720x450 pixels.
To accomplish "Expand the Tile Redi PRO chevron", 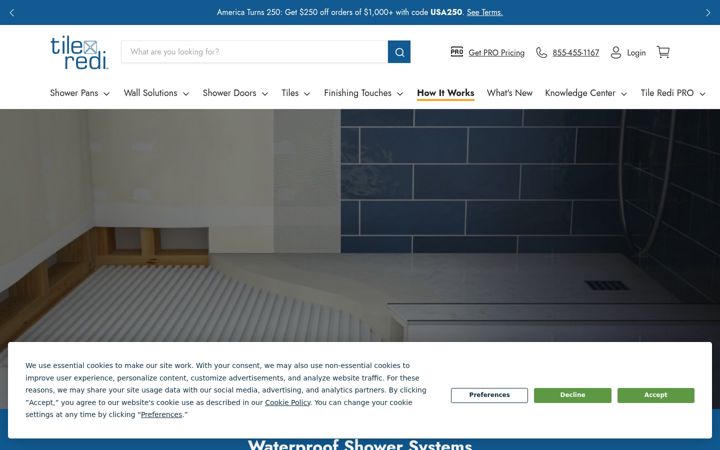I will click(703, 94).
